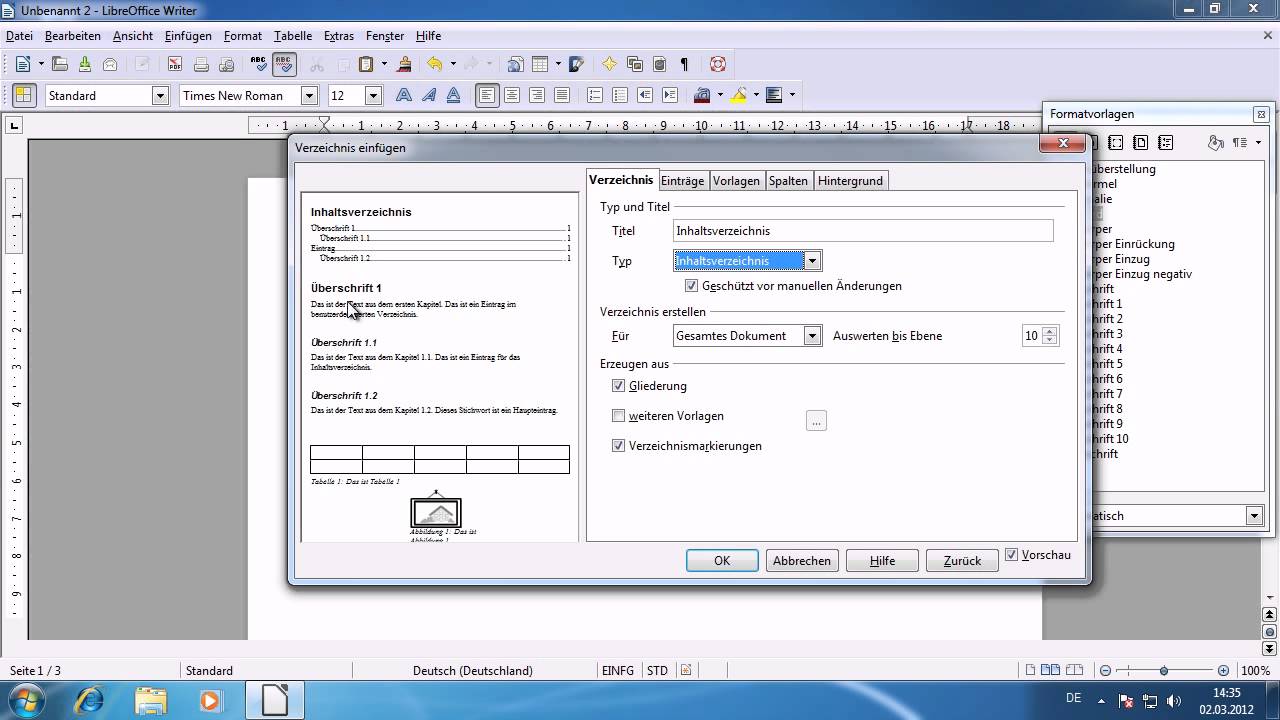
Task: Click the New document icon
Action: coord(23,64)
